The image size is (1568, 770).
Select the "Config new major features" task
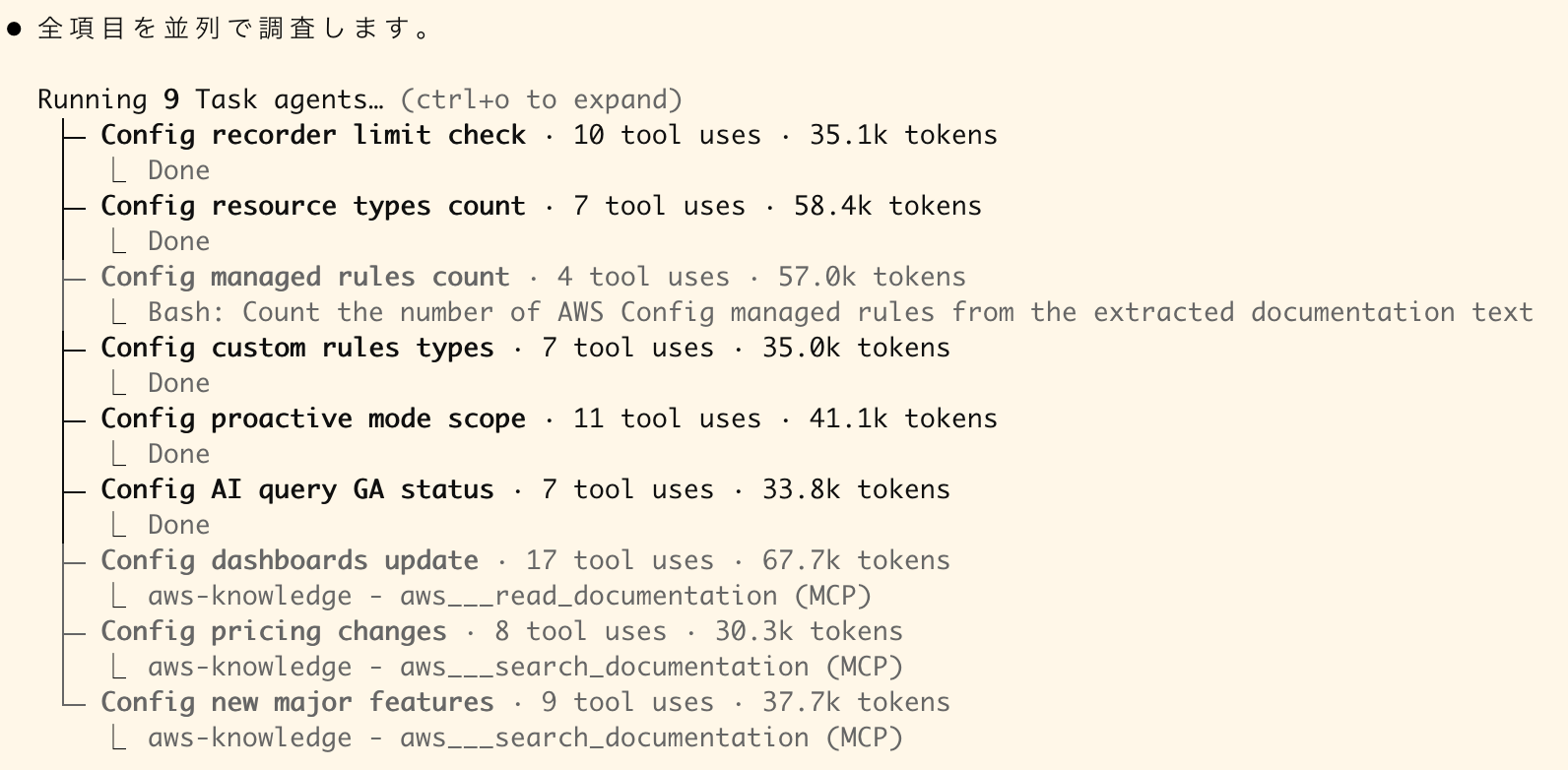[x=297, y=702]
